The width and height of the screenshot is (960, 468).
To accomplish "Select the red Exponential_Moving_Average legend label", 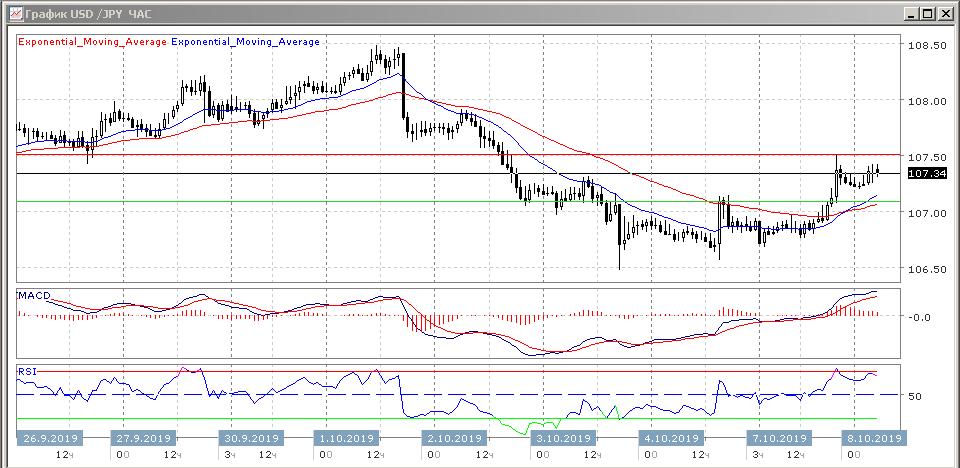I will tap(93, 42).
